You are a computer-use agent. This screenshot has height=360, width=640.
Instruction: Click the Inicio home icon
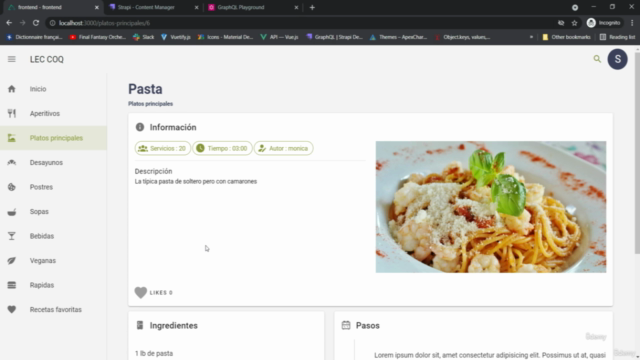pyautogui.click(x=11, y=89)
